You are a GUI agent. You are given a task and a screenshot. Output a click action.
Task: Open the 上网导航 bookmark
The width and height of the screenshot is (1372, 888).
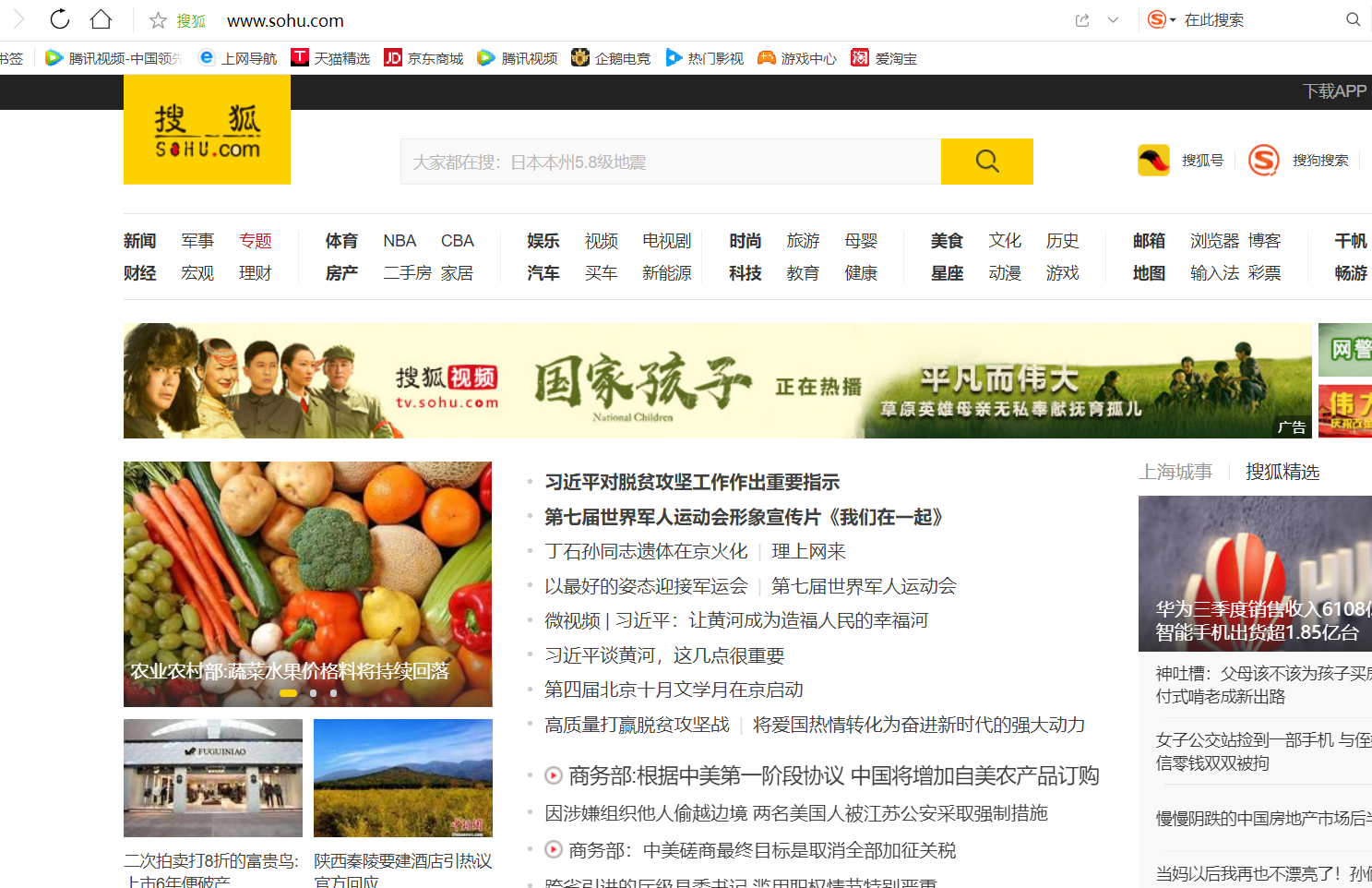tap(238, 58)
